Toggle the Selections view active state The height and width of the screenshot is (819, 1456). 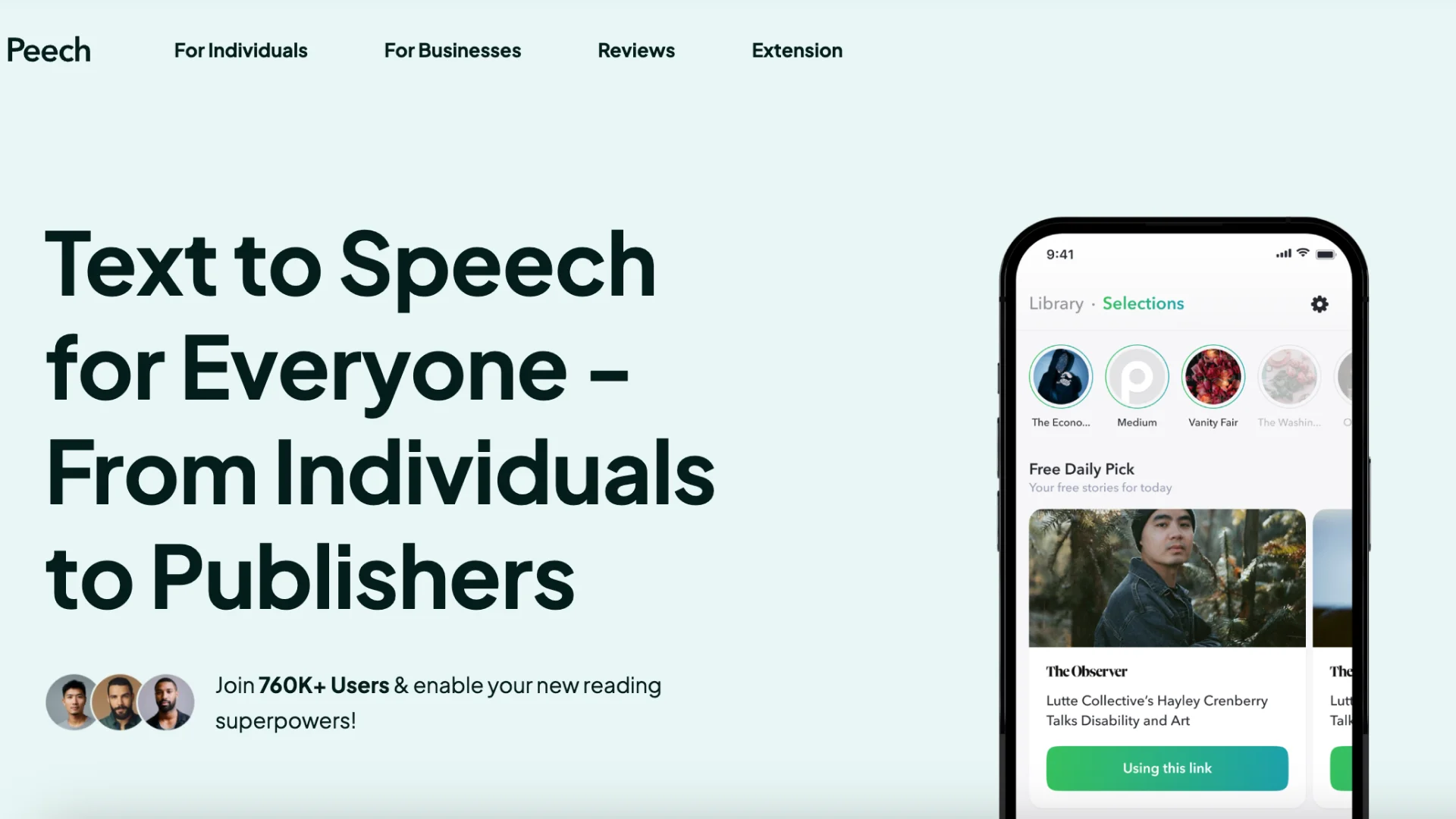point(1143,303)
